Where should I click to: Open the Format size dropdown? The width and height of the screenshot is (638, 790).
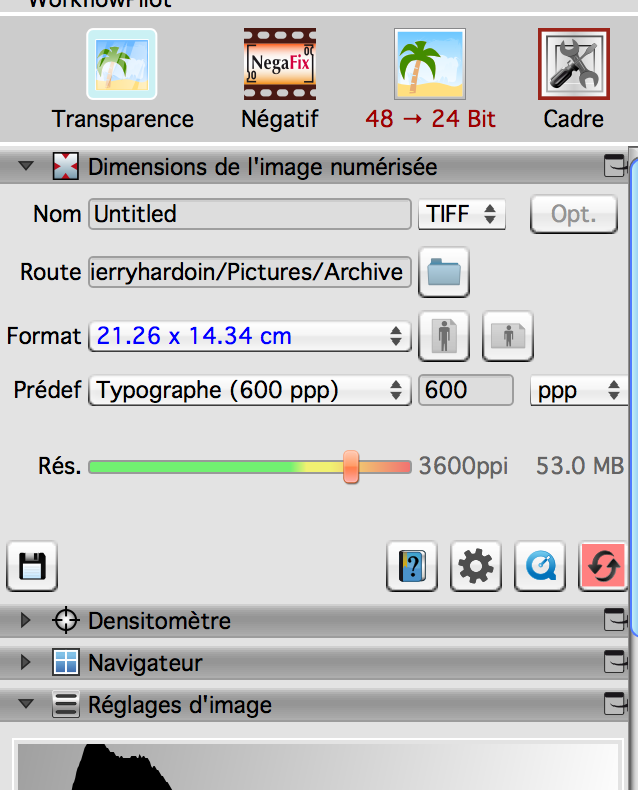coord(250,336)
